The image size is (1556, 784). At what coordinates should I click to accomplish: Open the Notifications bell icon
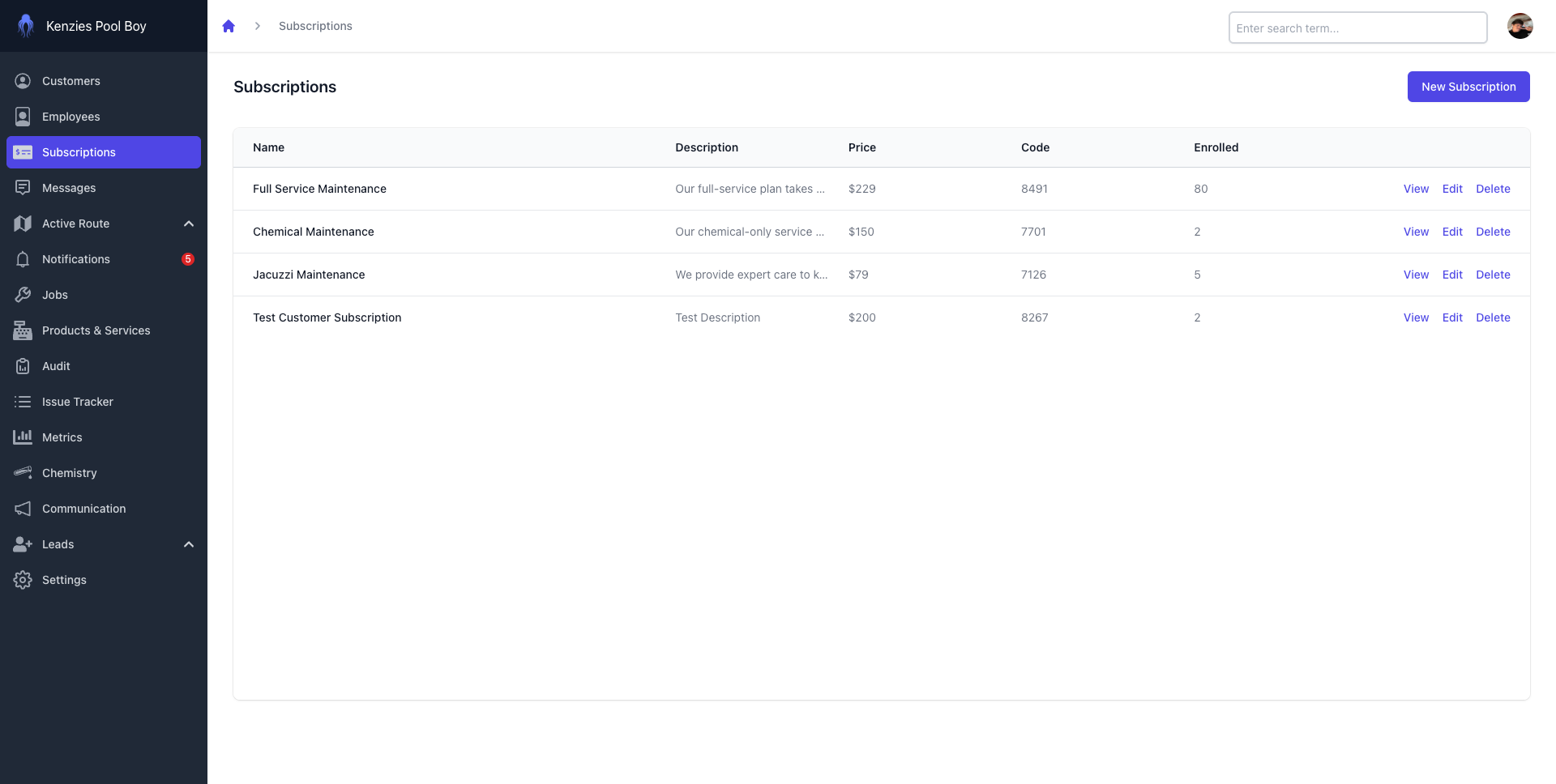tap(23, 259)
